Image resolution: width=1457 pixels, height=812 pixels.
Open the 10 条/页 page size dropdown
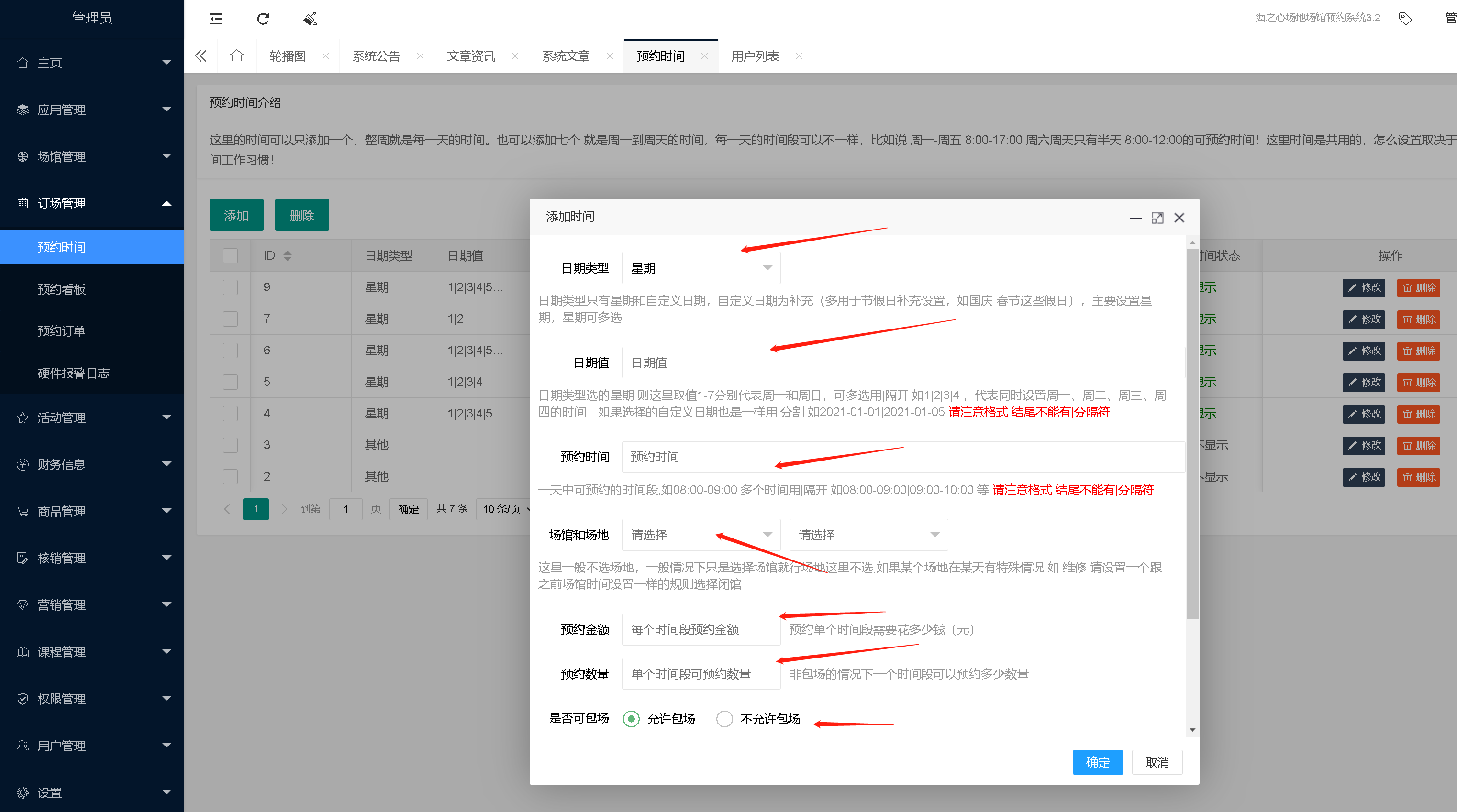504,509
